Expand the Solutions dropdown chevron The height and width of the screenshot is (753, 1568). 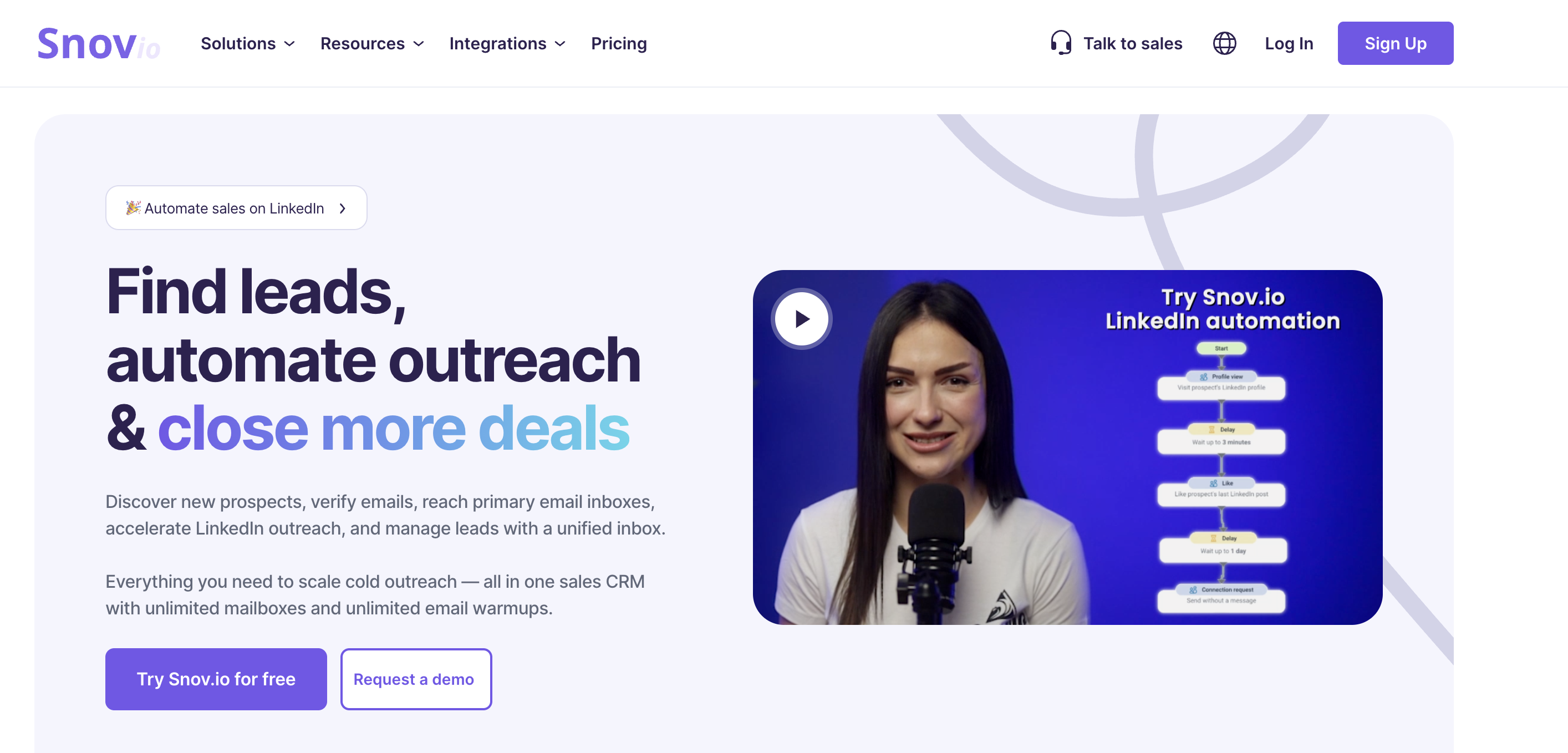click(290, 44)
